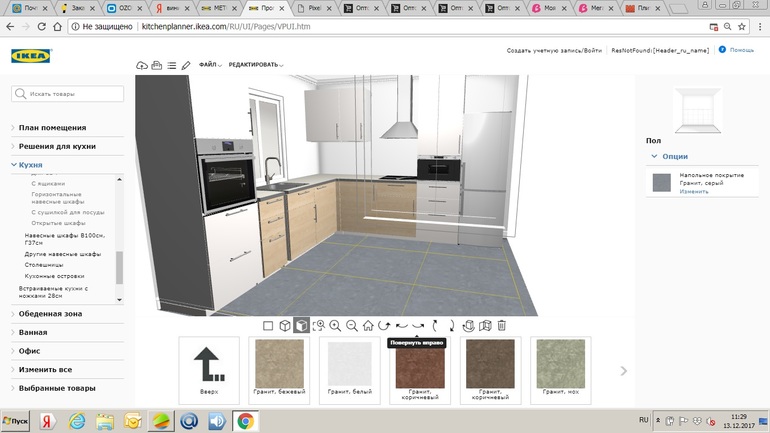Open the ФАЙЛ menu
The width and height of the screenshot is (770, 433).
209,65
